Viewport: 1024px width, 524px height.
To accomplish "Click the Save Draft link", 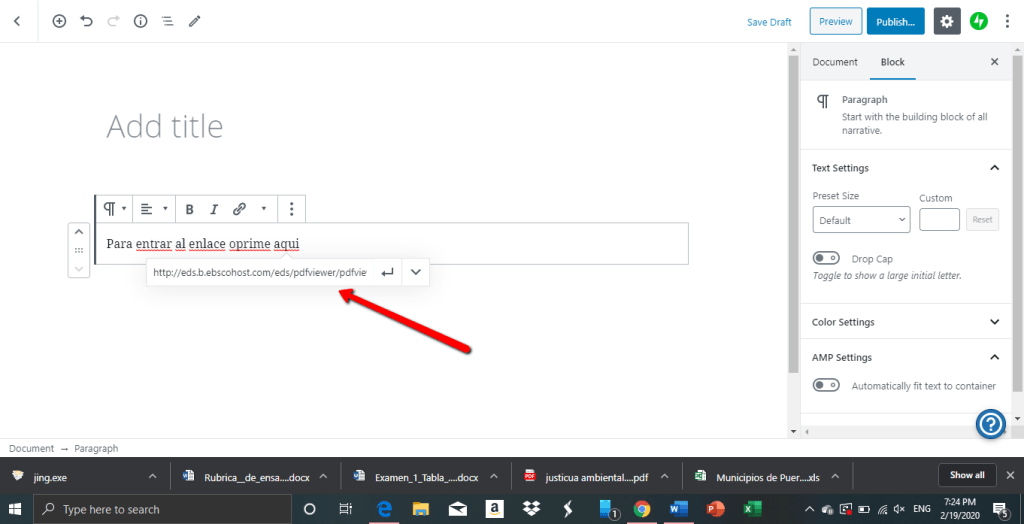I will point(769,22).
